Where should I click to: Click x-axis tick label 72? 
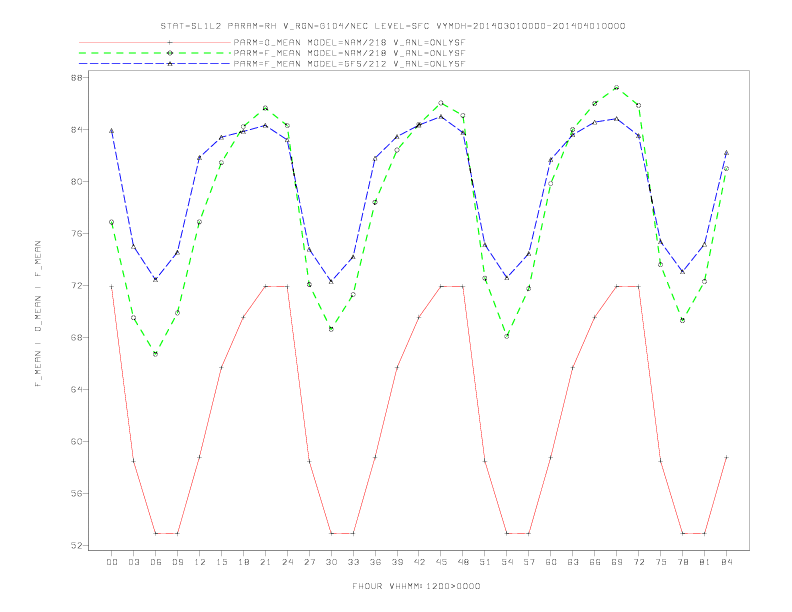[x=639, y=562]
